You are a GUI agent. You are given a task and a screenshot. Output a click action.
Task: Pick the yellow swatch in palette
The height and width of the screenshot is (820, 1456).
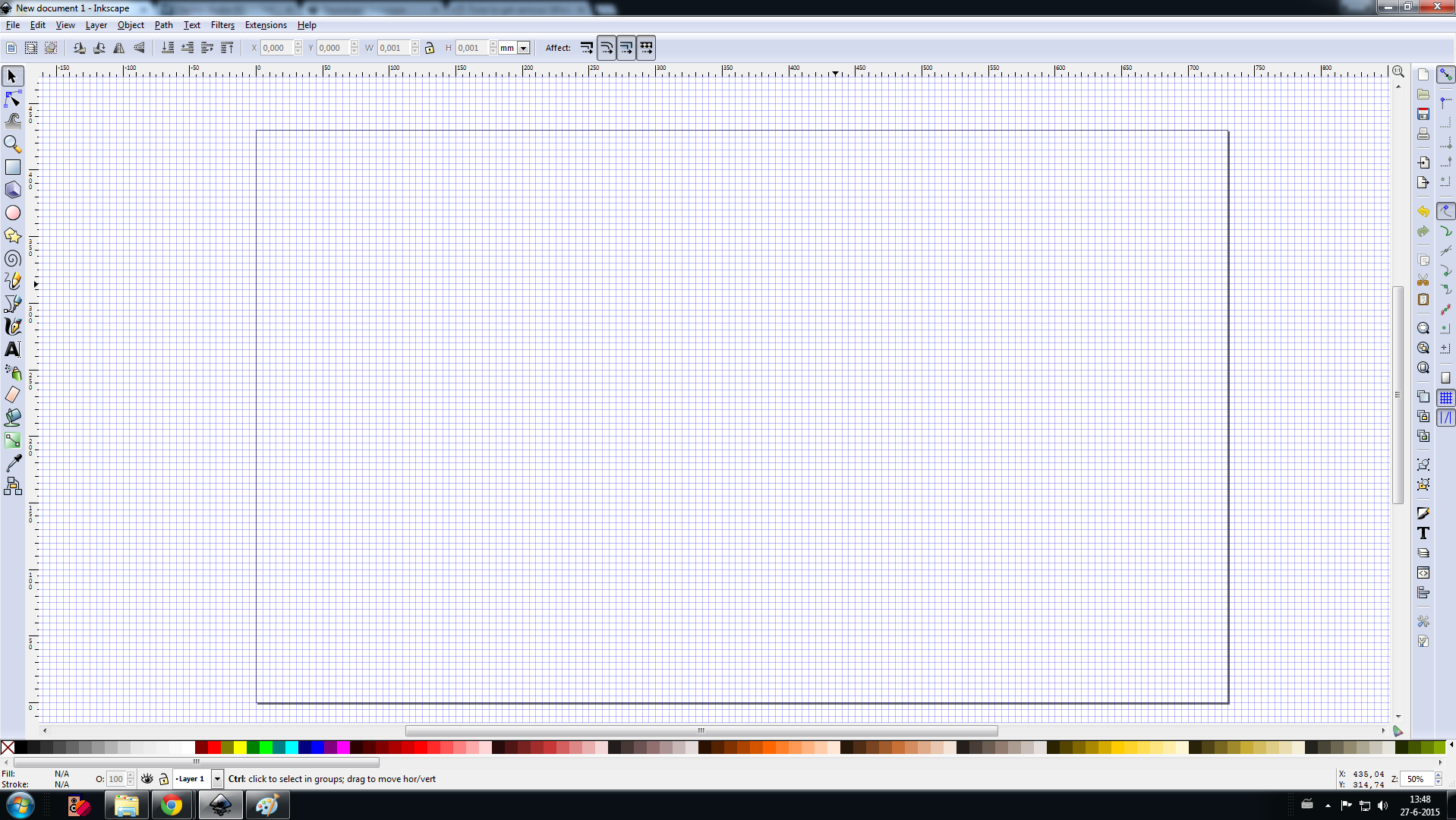[240, 748]
